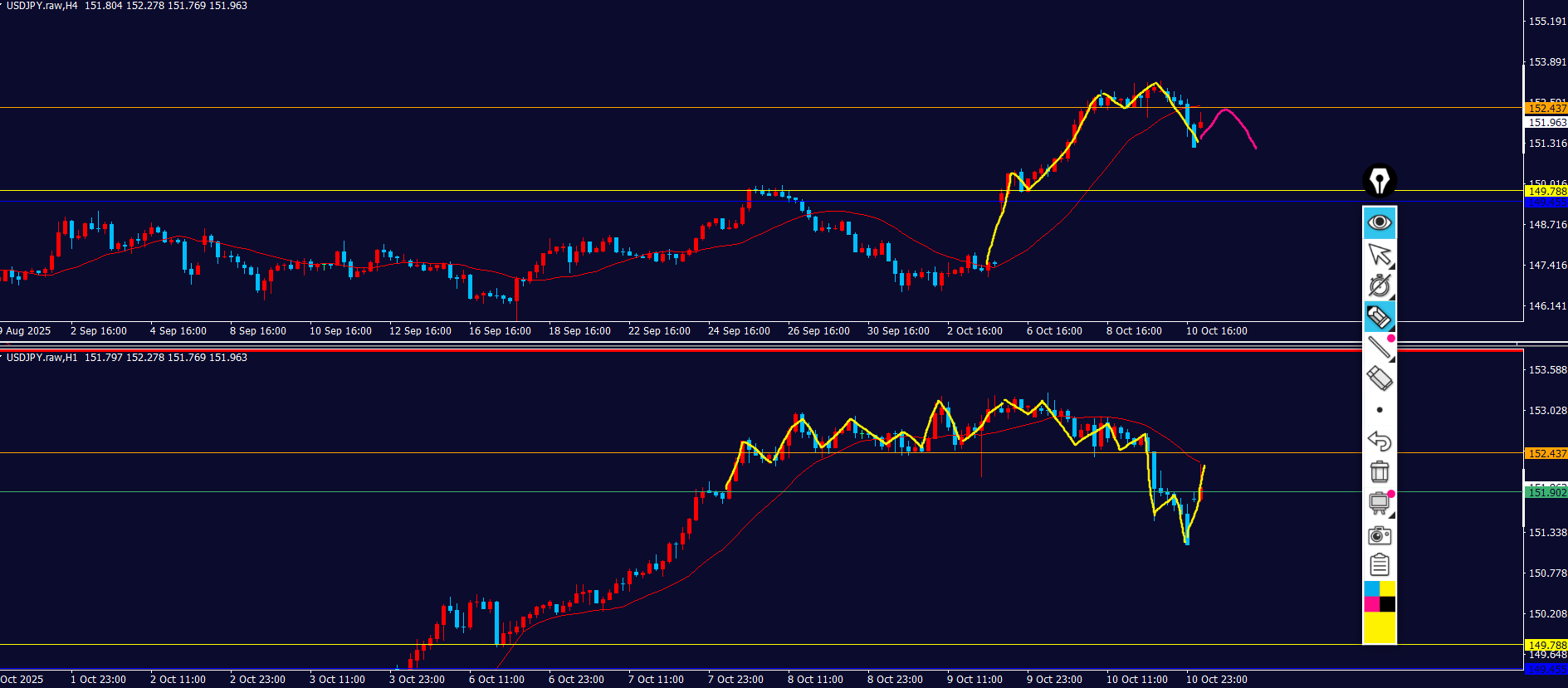The width and height of the screenshot is (1568, 688).
Task: Choose the straight line drawing tool
Action: 1380,347
